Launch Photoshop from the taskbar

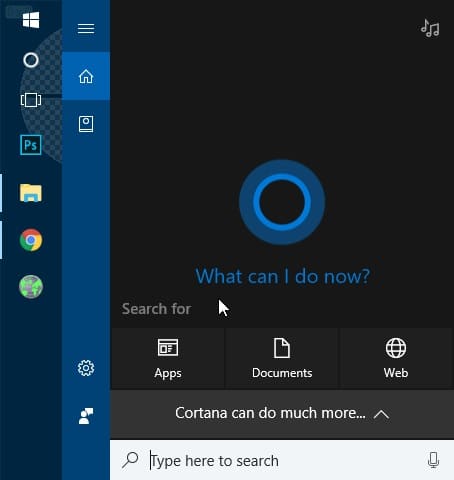(x=31, y=145)
